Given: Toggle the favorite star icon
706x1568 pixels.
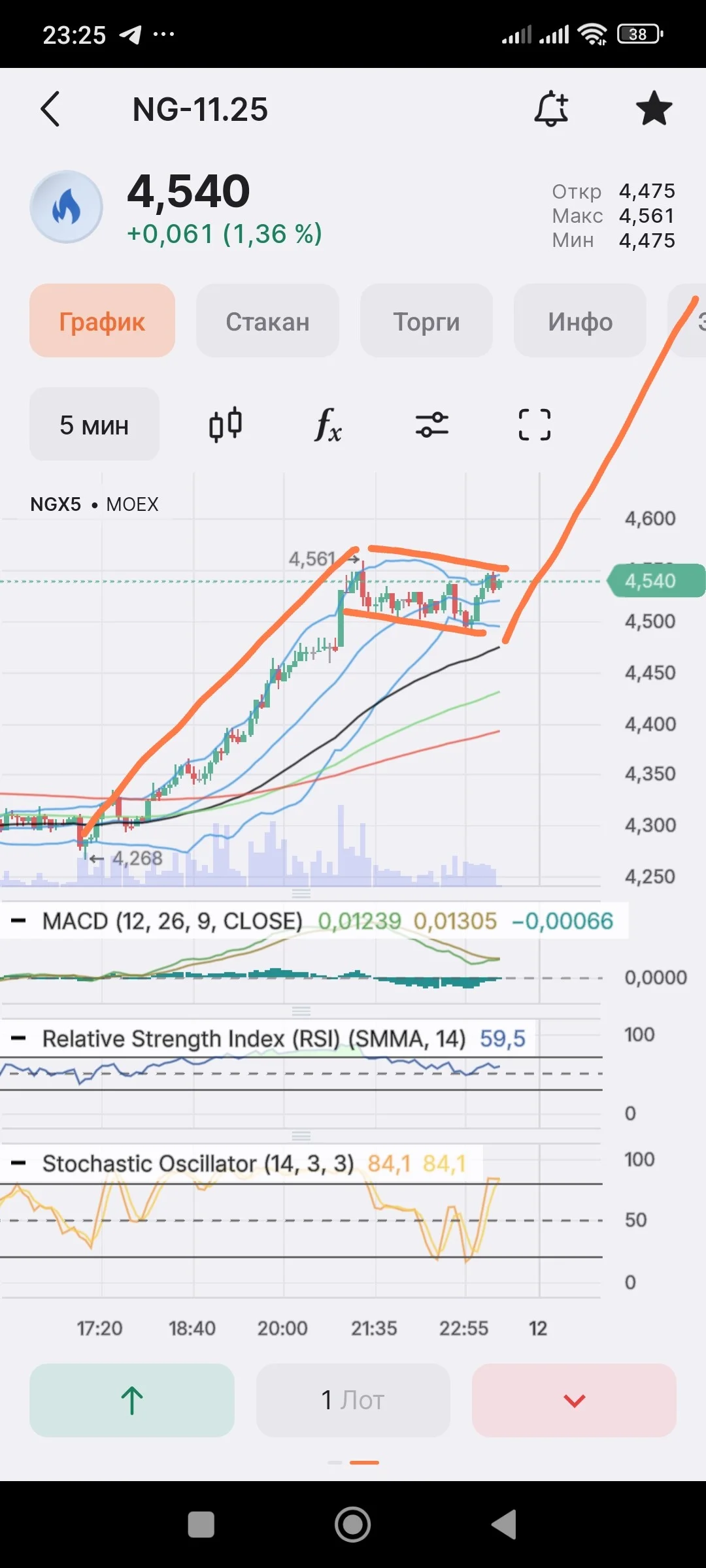Looking at the screenshot, I should point(654,108).
